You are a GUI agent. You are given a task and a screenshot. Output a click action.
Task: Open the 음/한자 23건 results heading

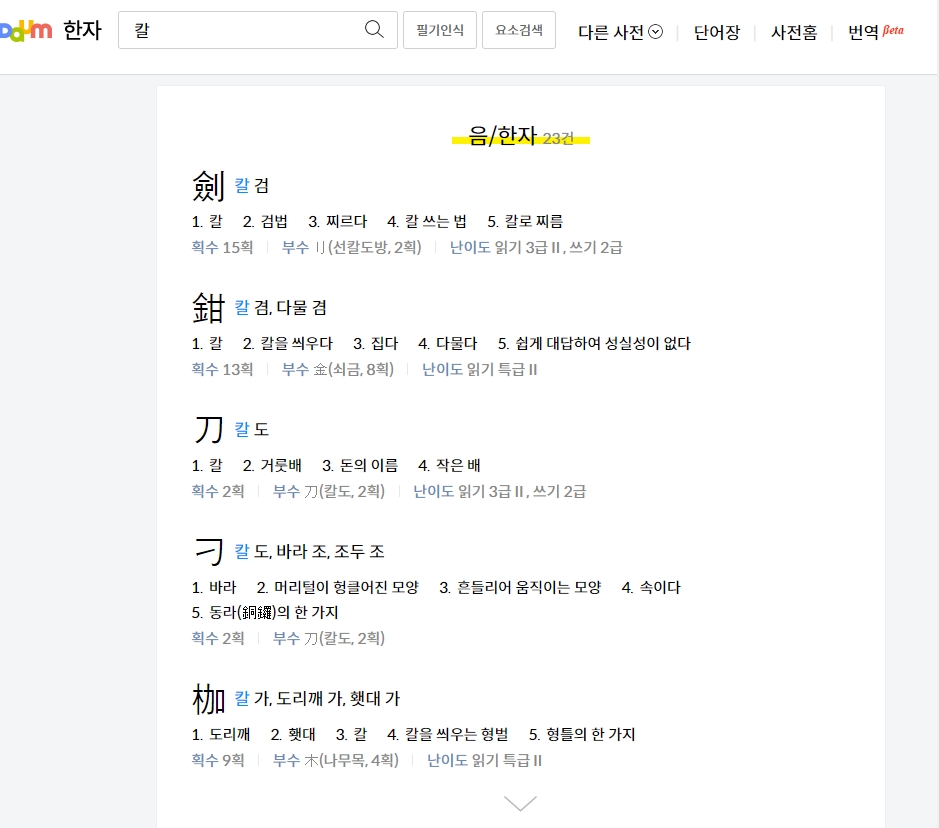(x=521, y=136)
